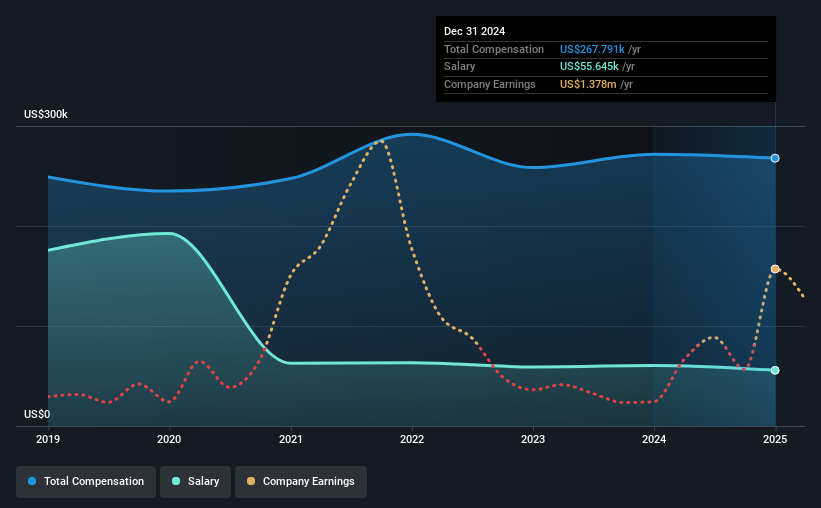
Task: Click the Company Earnings tooltip row label
Action: 490,84
